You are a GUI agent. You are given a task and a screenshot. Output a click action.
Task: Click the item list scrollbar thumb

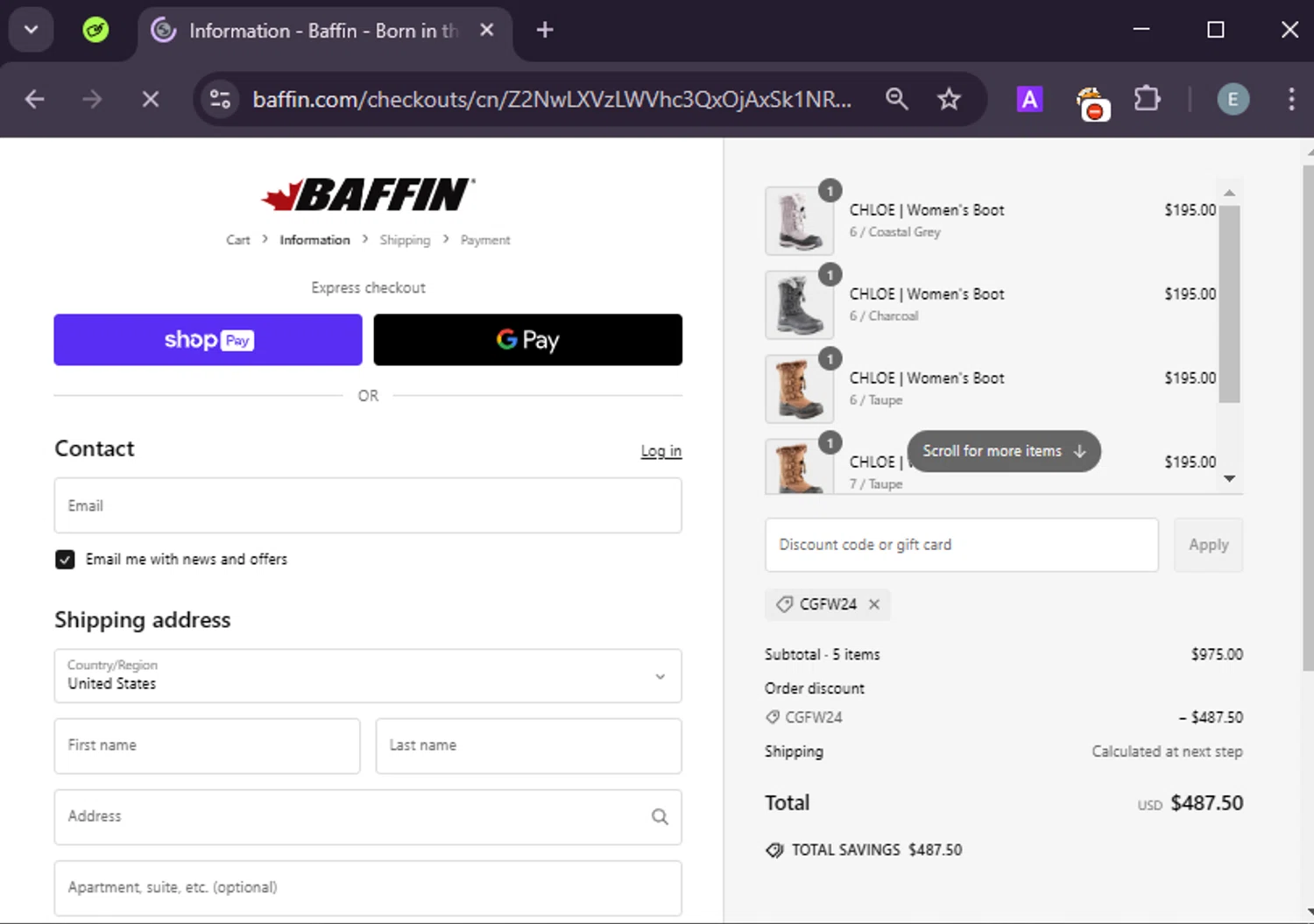pyautogui.click(x=1229, y=304)
